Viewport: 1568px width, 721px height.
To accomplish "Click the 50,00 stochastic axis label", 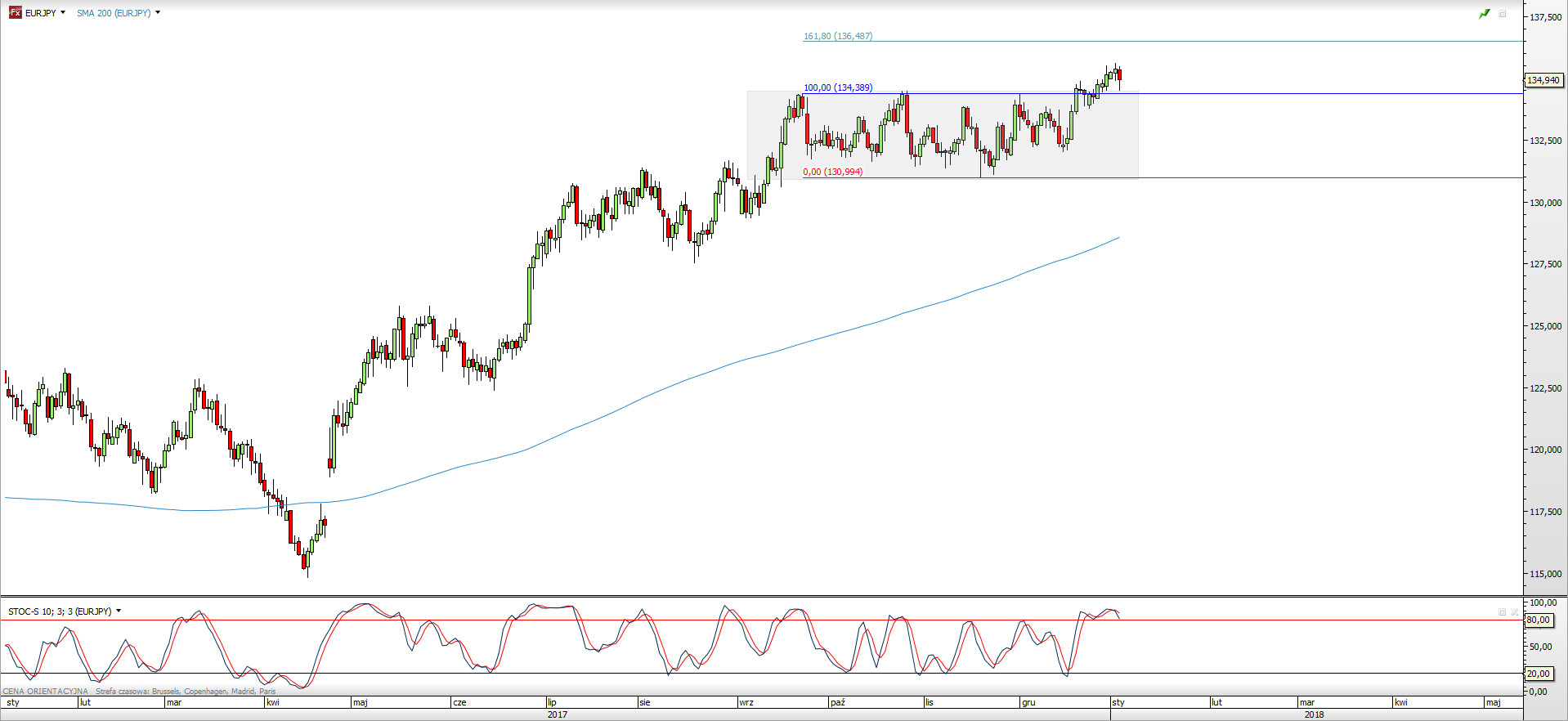I will pyautogui.click(x=1541, y=647).
